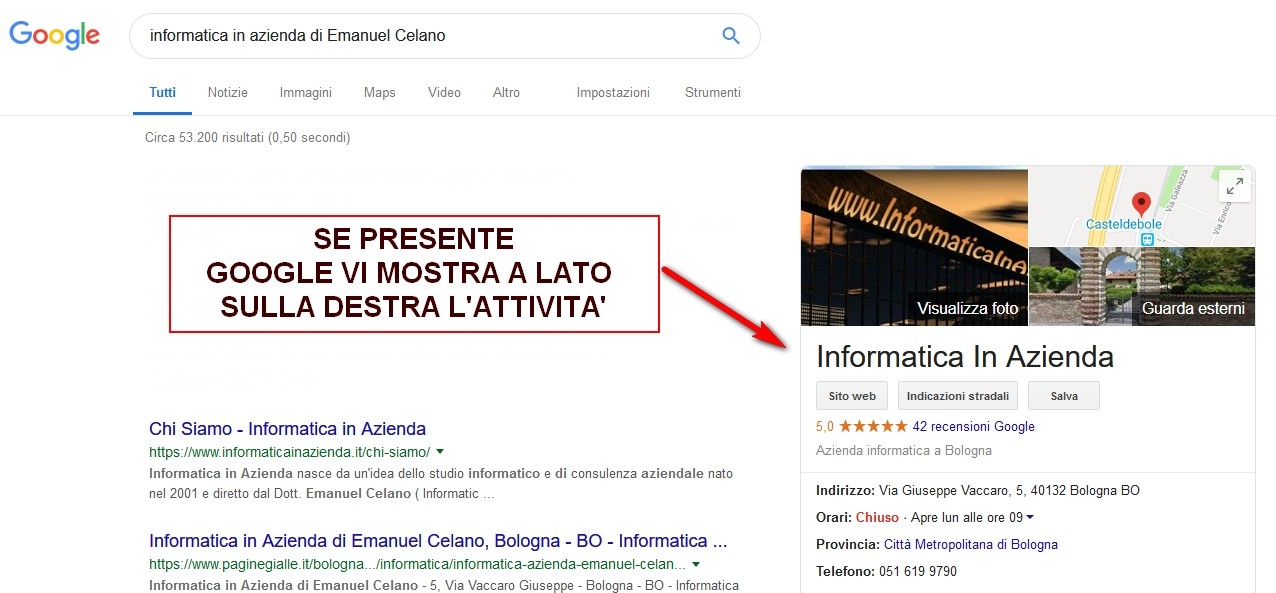Click the address Via Giuseppe Vaccaro, 5

click(1009, 491)
